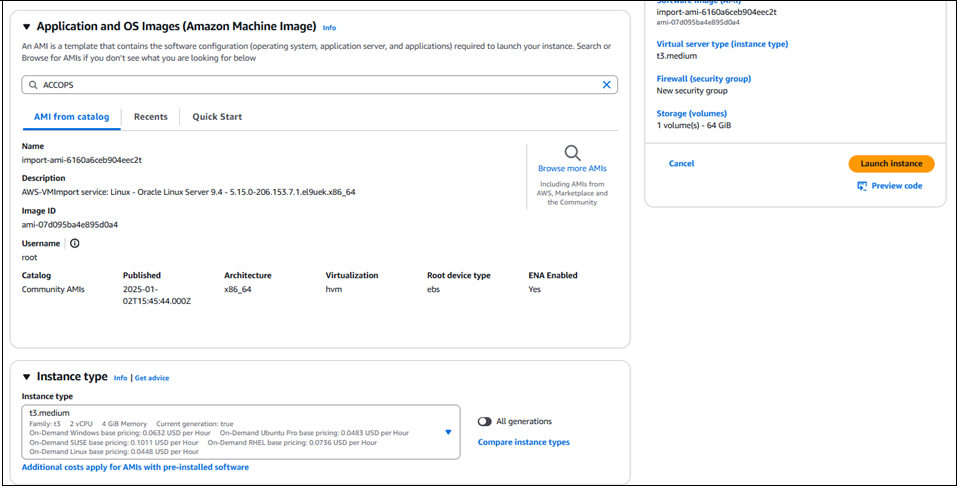Image resolution: width=957 pixels, height=488 pixels.
Task: Switch to the Quick Start tab
Action: click(217, 117)
